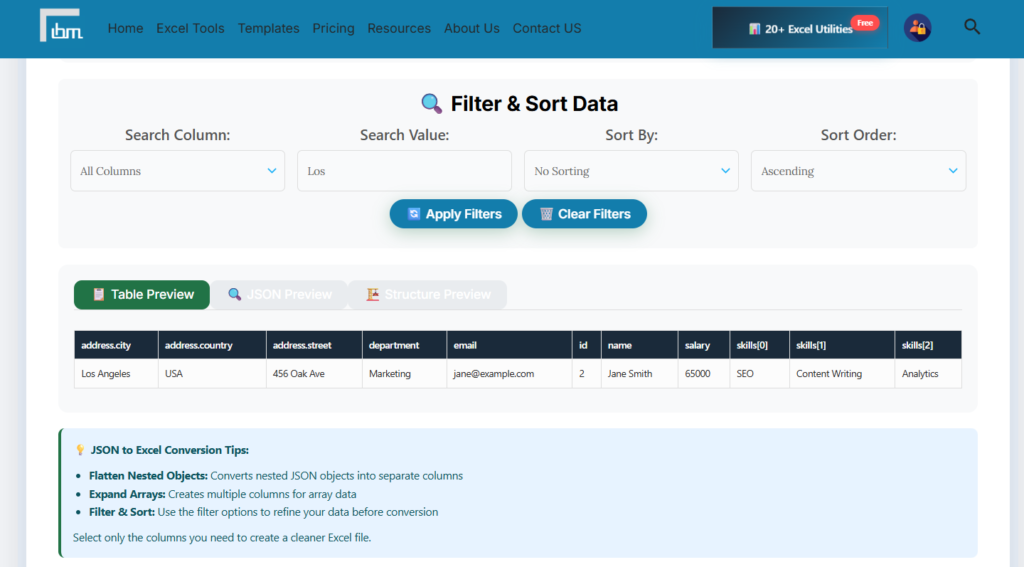Open the 20+ Excel Utilities banner button

click(800, 28)
